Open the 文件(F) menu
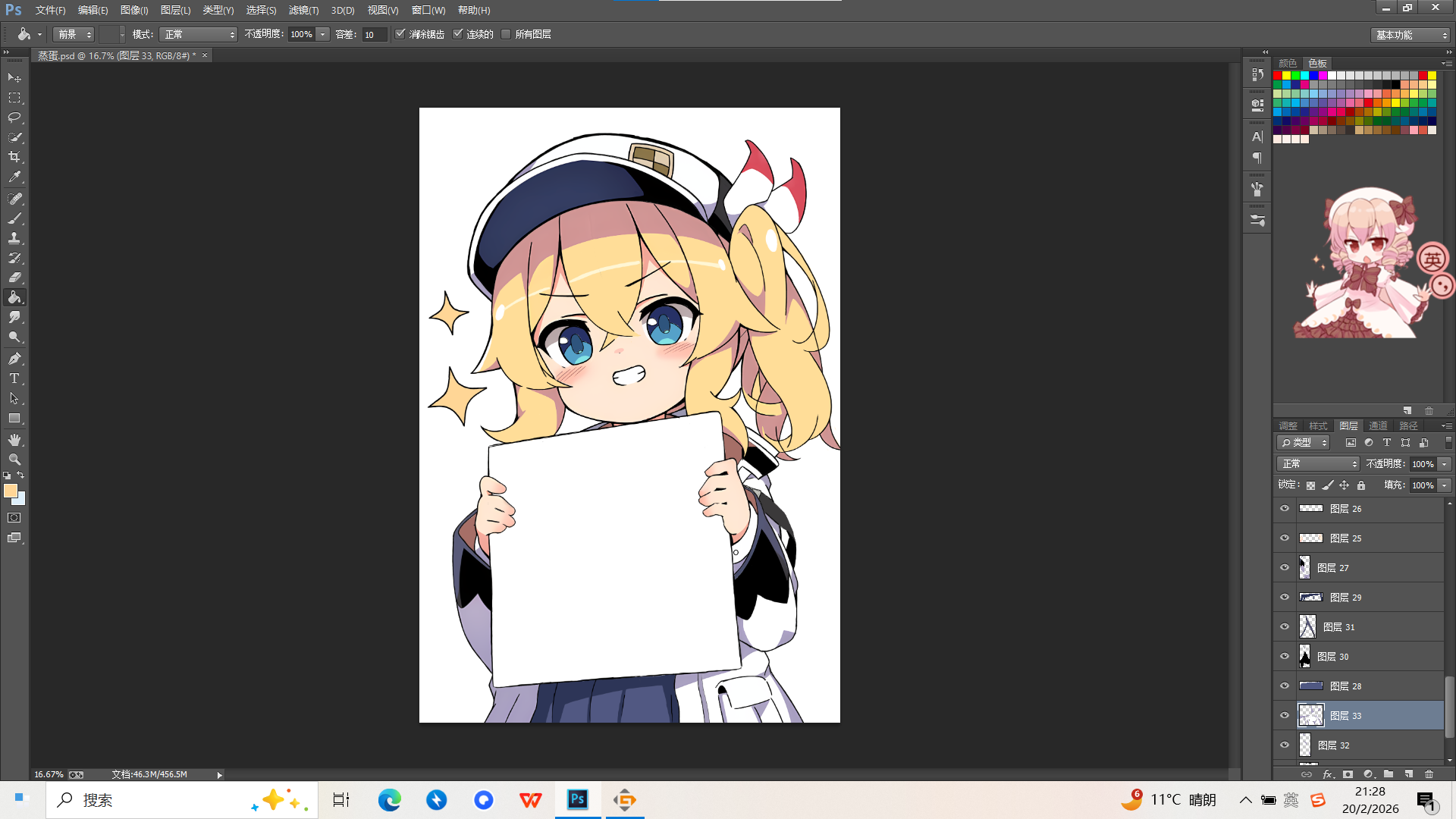Viewport: 1456px width, 819px height. point(50,10)
